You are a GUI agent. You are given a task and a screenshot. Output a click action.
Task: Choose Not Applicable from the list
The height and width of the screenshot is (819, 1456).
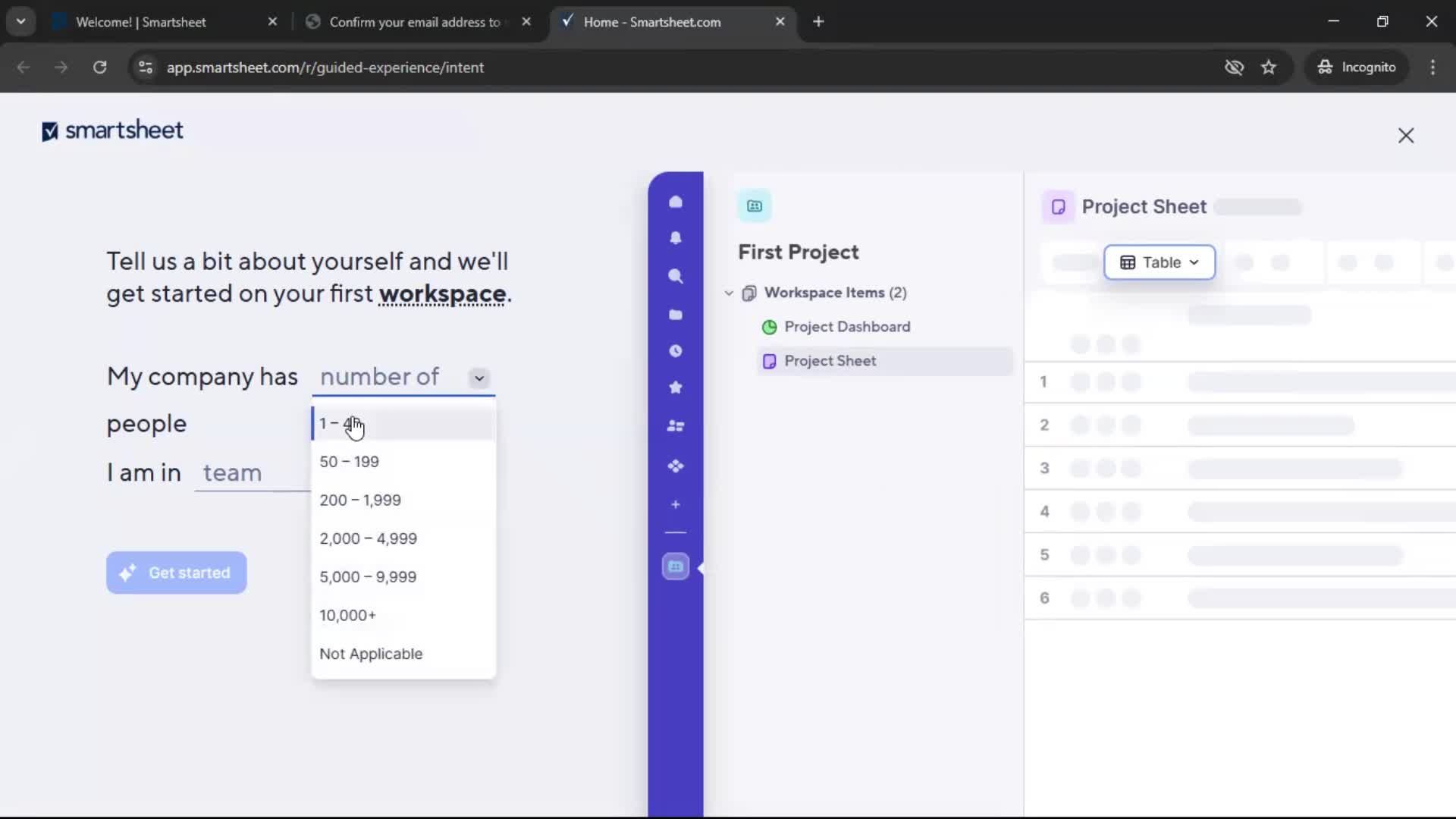click(x=371, y=654)
